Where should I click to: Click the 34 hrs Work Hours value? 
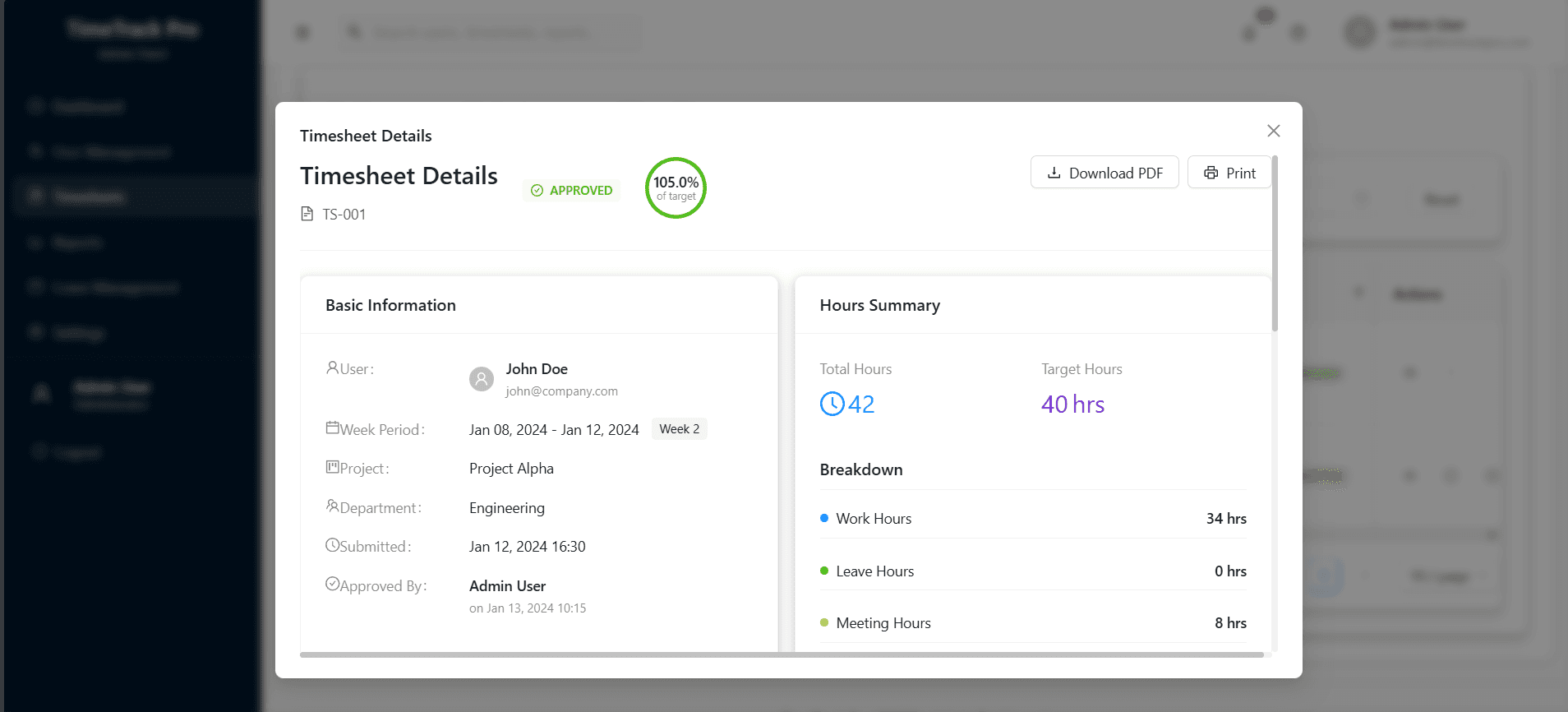point(1226,519)
